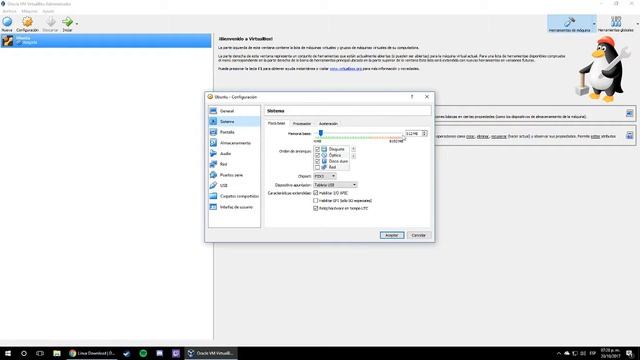Click the Memoria base stepper arrows
This screenshot has height=360, width=640.
[x=424, y=133]
